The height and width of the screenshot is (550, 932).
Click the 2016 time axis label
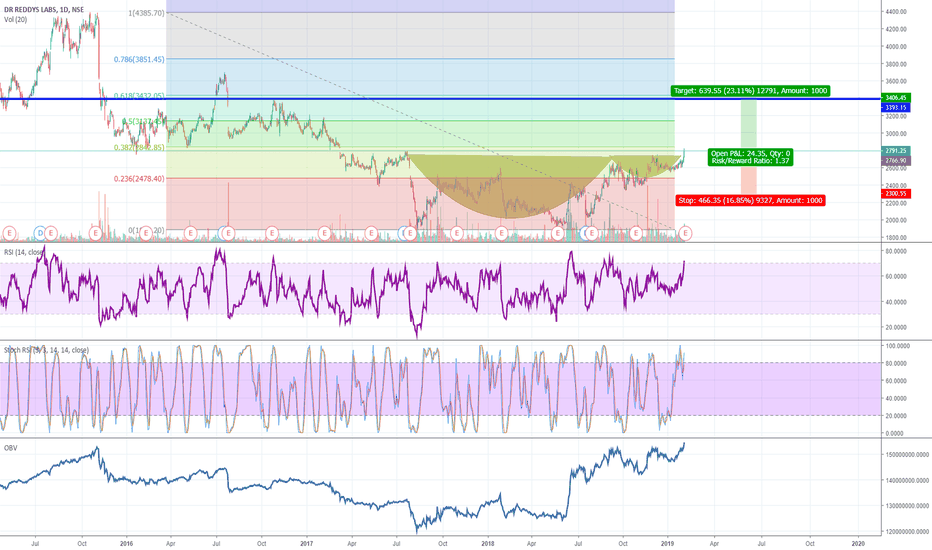pyautogui.click(x=126, y=543)
